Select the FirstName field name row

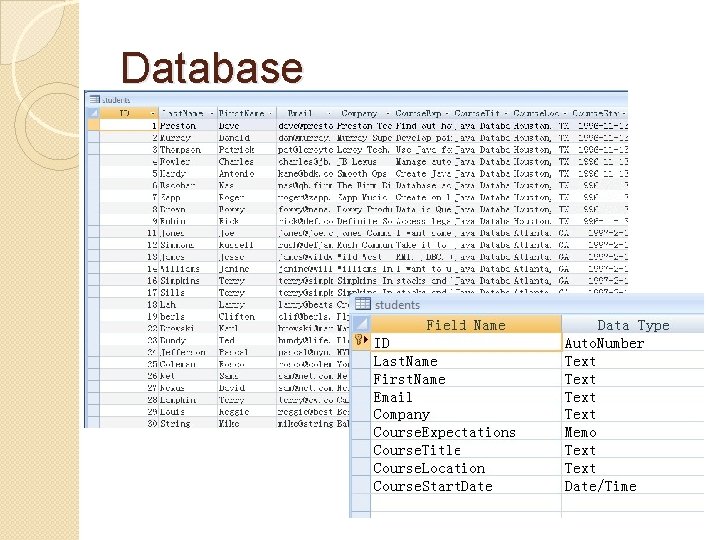(466, 379)
